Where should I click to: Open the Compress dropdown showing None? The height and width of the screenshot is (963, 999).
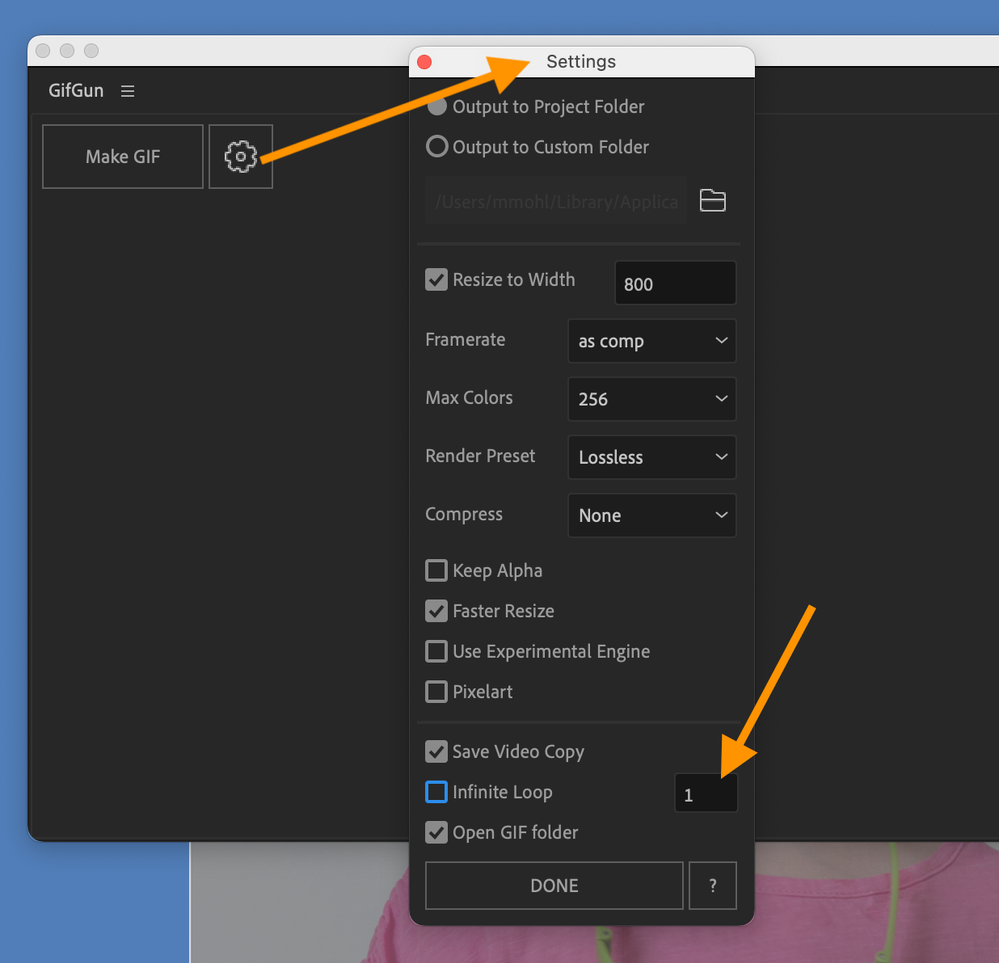click(x=652, y=515)
